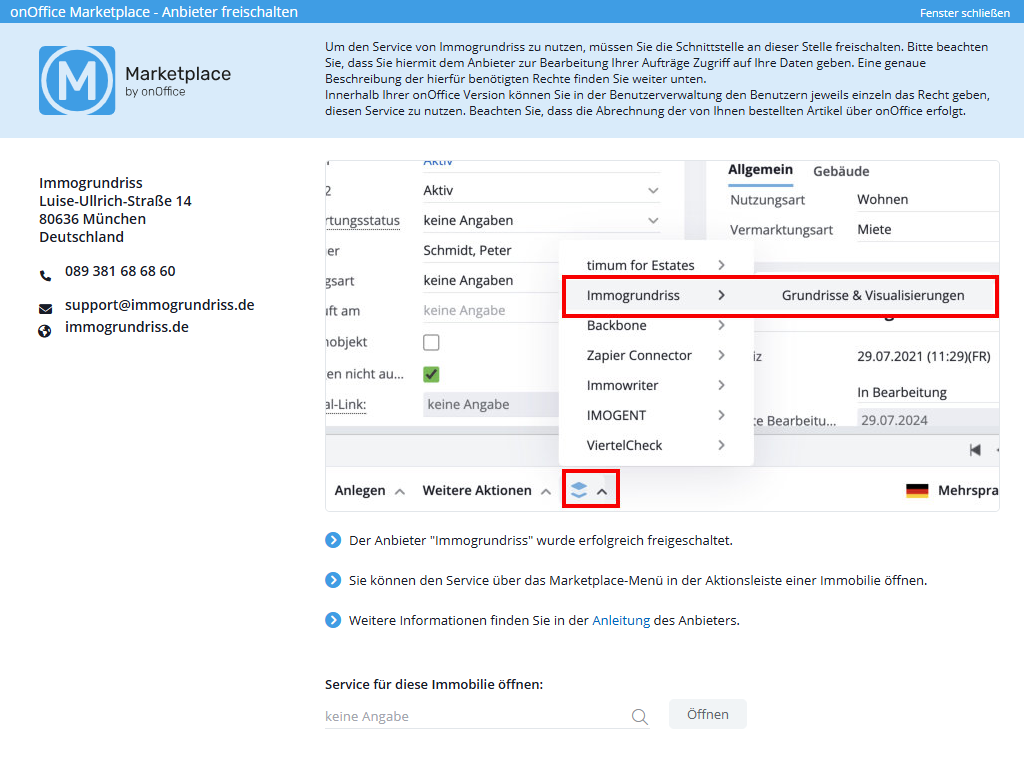This screenshot has width=1024, height=767.
Task: Select 'ViertelCheck' menu entry
Action: point(624,446)
